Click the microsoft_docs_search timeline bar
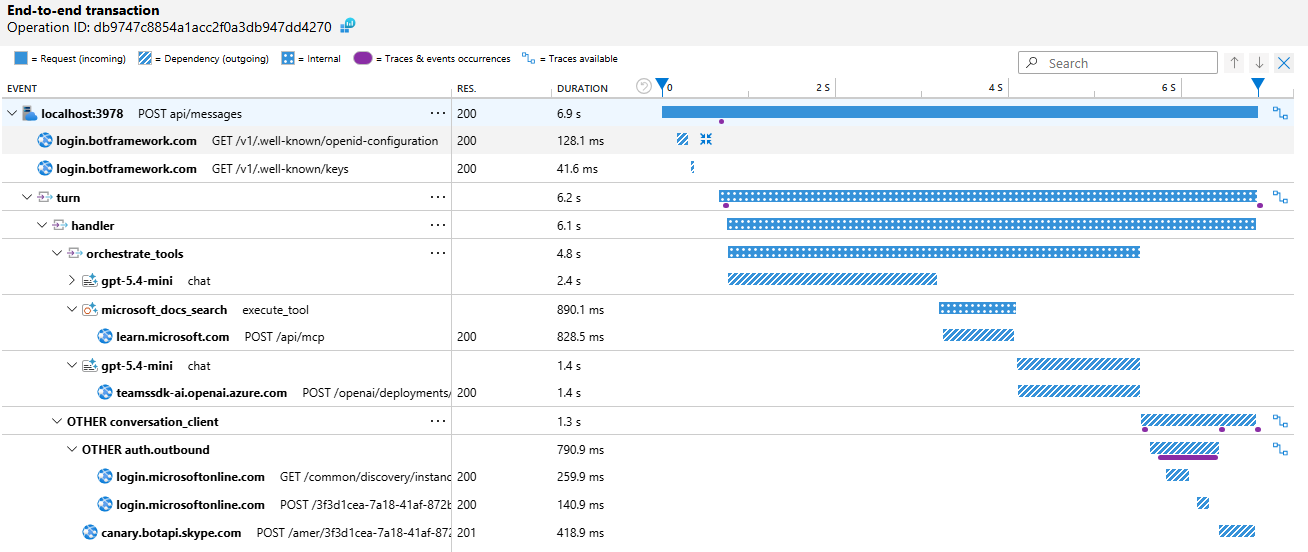This screenshot has height=552, width=1308. (x=977, y=308)
